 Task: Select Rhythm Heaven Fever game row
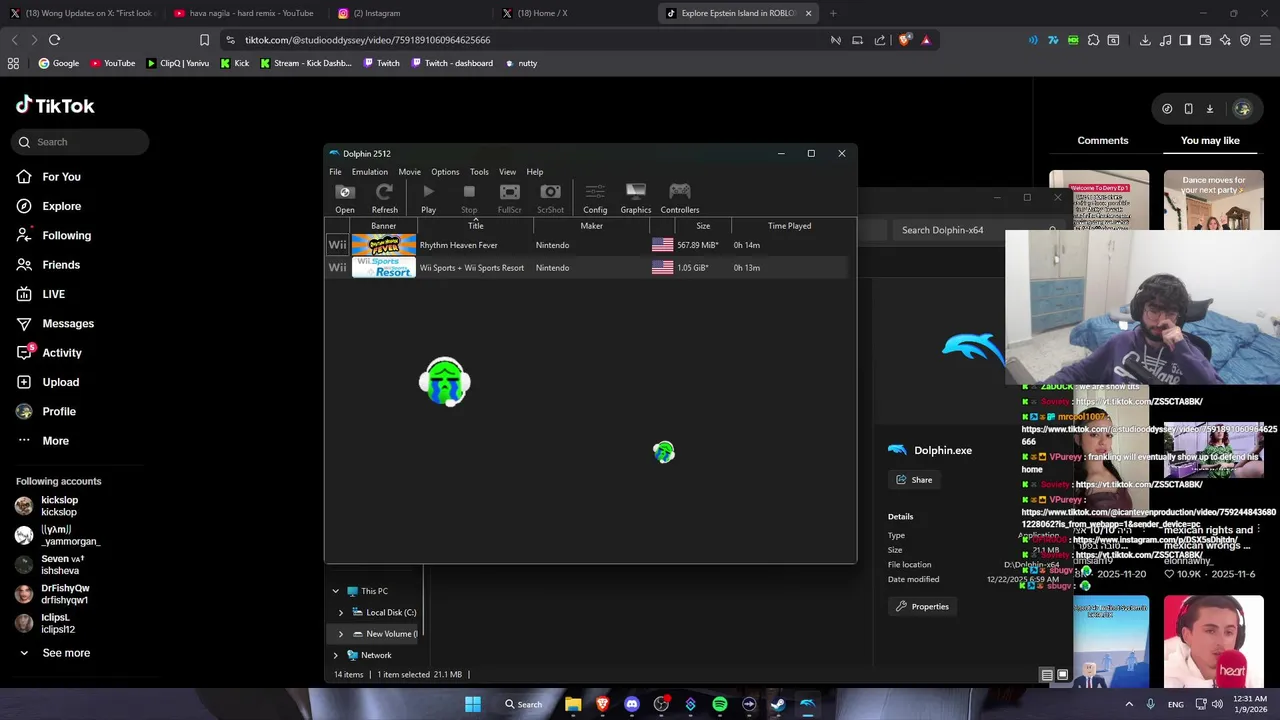[x=588, y=245]
